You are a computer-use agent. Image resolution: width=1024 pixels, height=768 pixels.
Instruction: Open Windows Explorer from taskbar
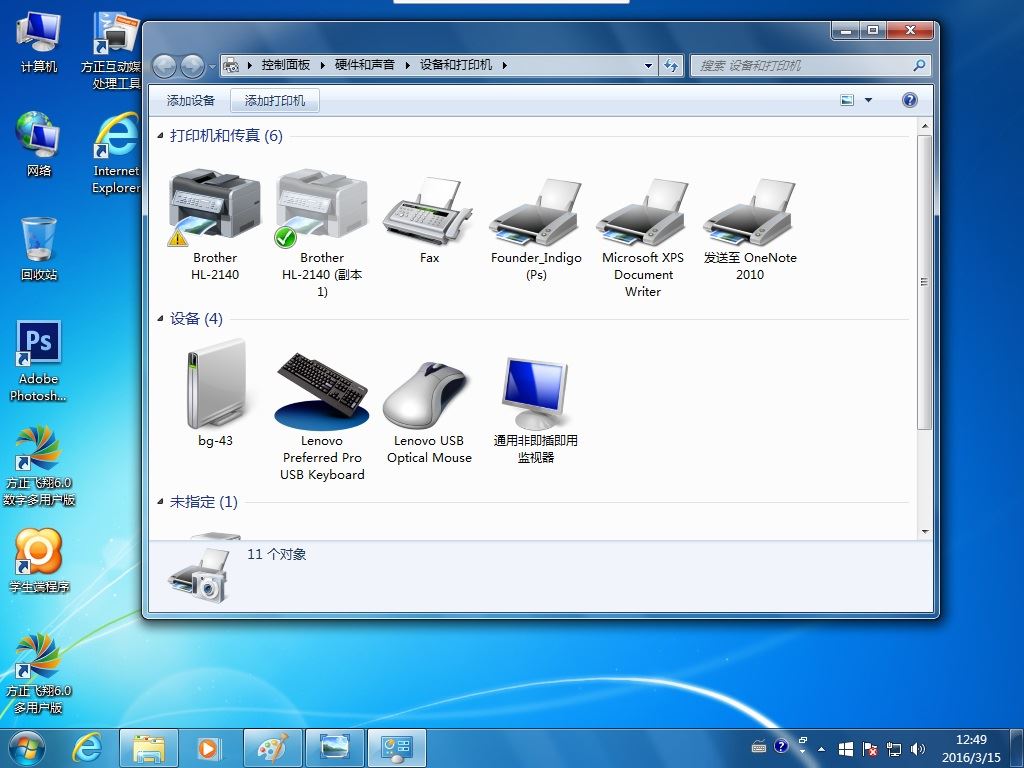click(149, 748)
